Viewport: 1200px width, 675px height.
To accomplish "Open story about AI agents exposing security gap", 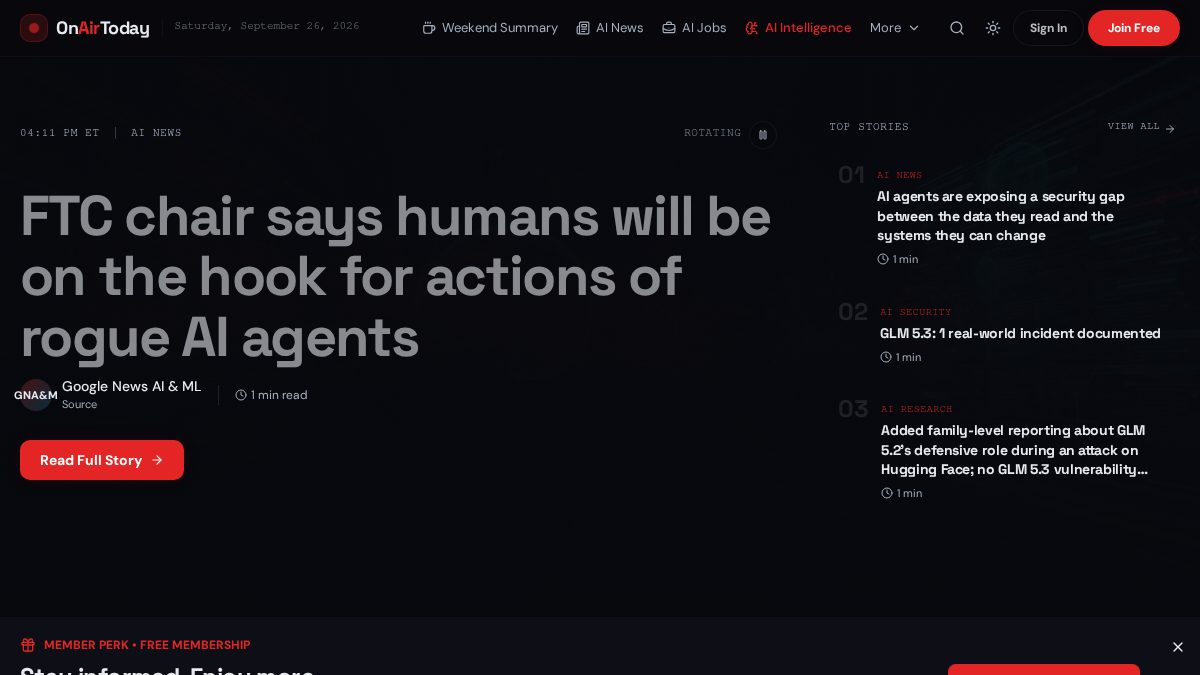I will (x=1001, y=216).
